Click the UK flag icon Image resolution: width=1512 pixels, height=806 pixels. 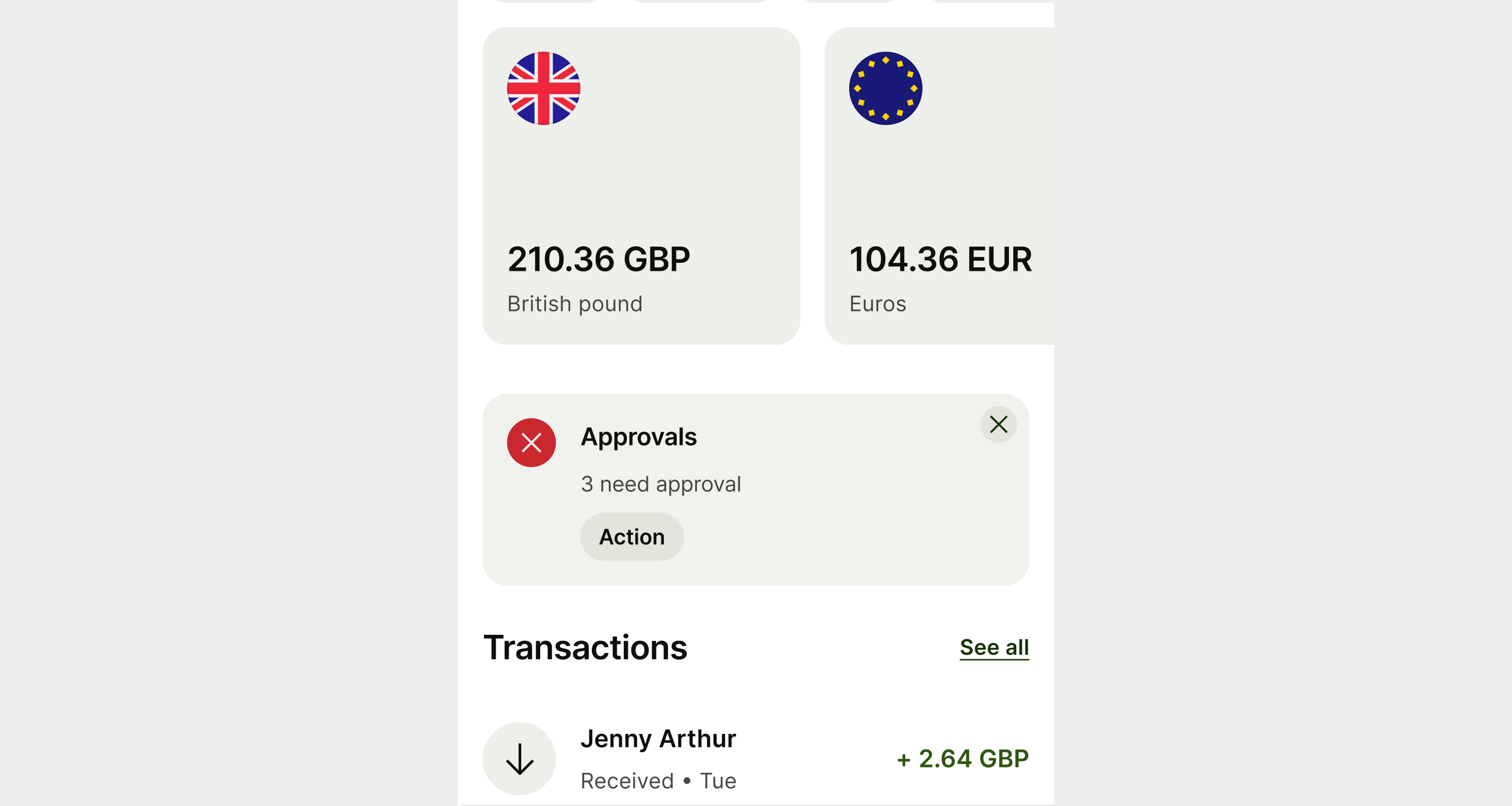[544, 89]
